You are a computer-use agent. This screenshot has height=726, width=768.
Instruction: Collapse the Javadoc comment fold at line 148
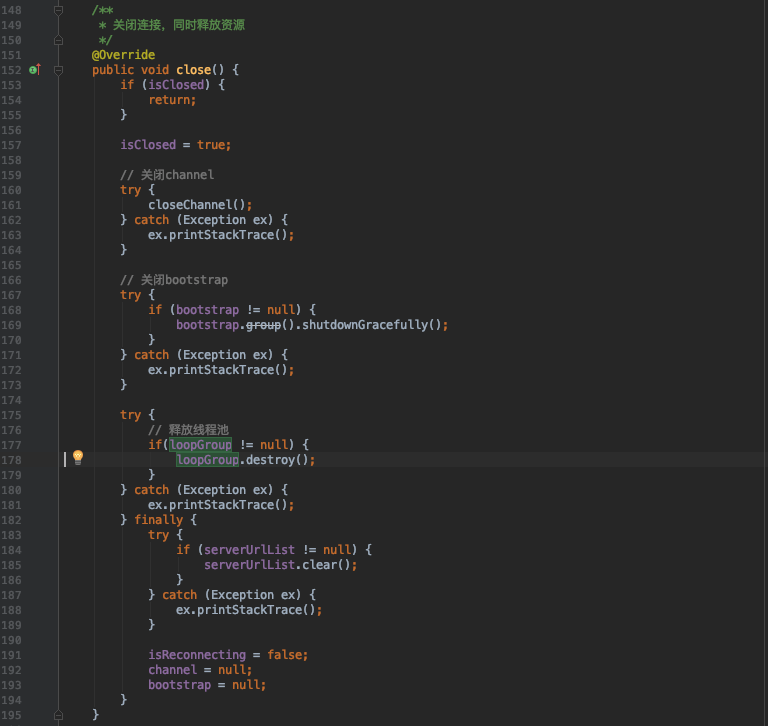[58, 10]
